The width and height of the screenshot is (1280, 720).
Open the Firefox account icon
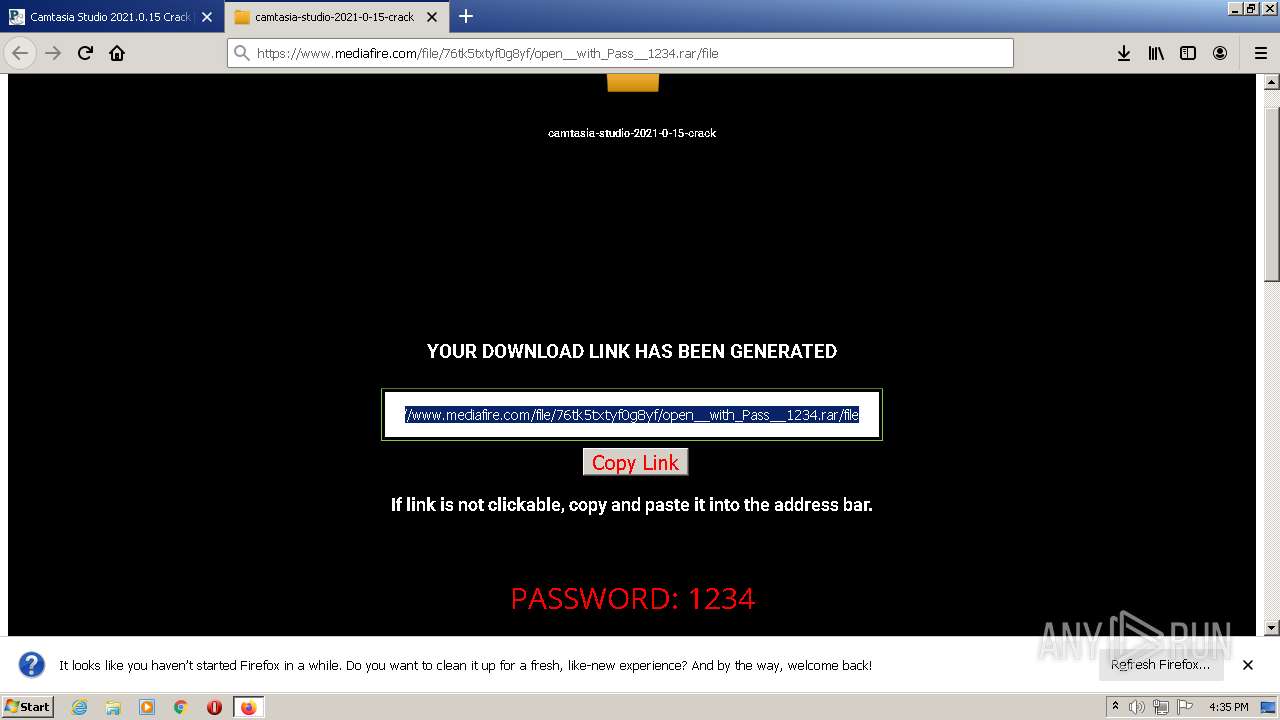click(x=1220, y=53)
